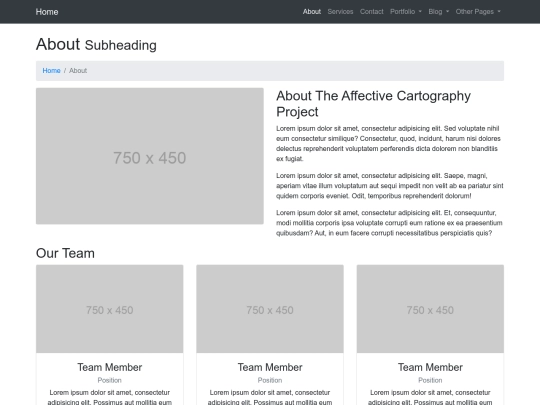The height and width of the screenshot is (405, 540).
Task: Click the paragraph containing 'Saepe, magni'
Action: [x=390, y=186]
